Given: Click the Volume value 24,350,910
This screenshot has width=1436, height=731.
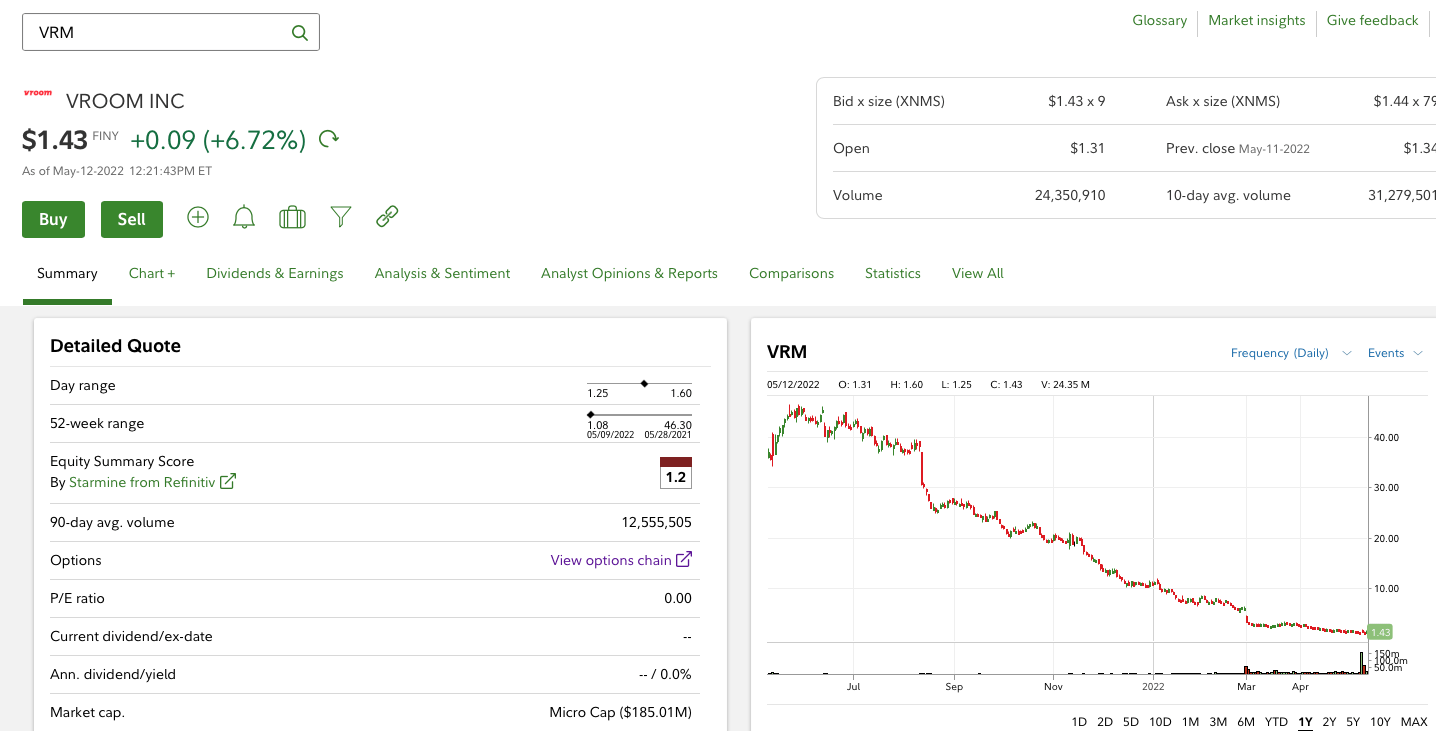Looking at the screenshot, I should [x=1070, y=195].
